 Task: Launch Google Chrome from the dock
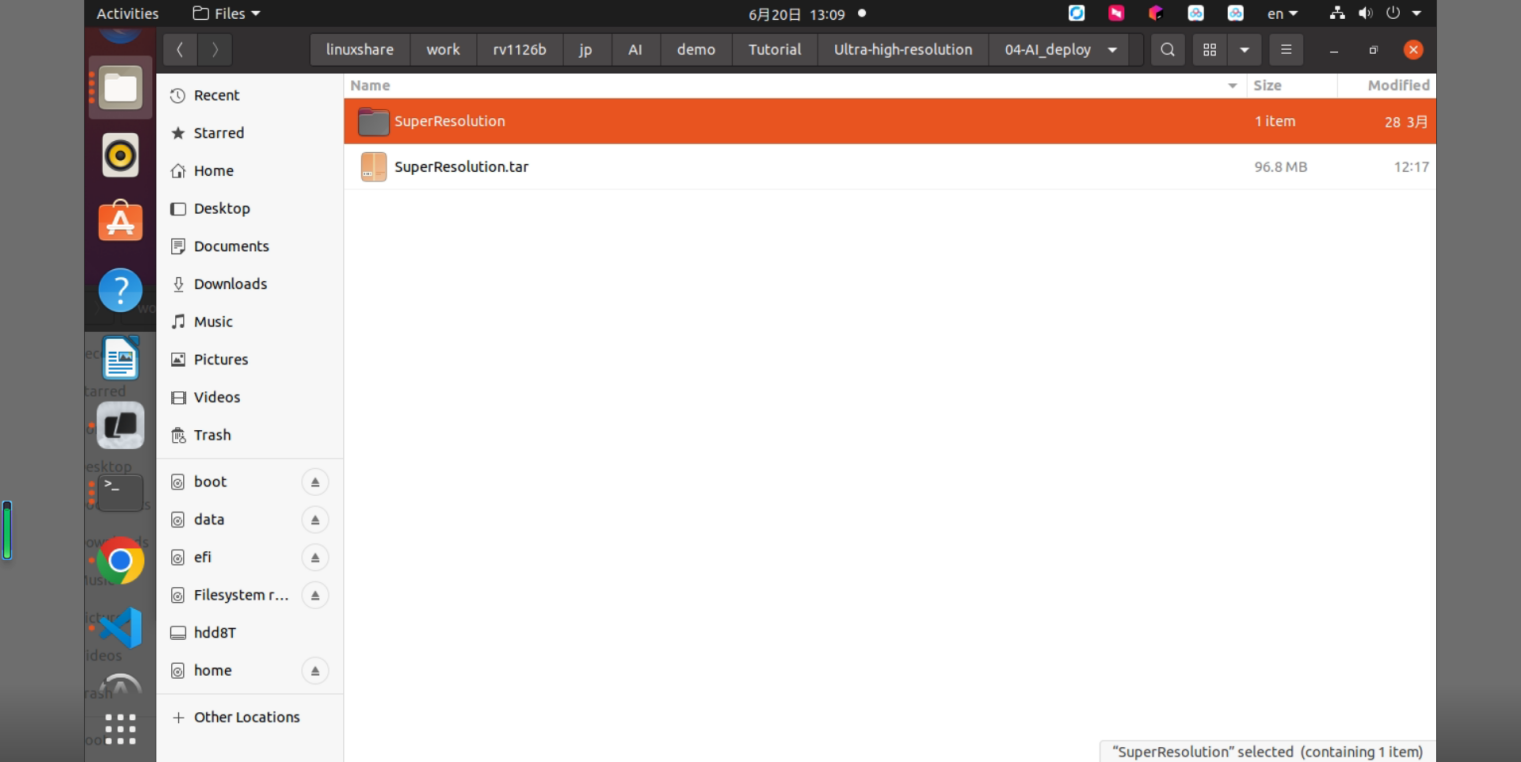coord(120,561)
